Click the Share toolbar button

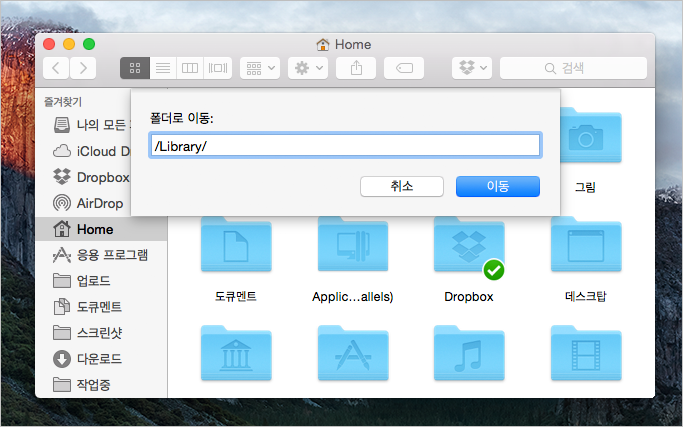[356, 68]
